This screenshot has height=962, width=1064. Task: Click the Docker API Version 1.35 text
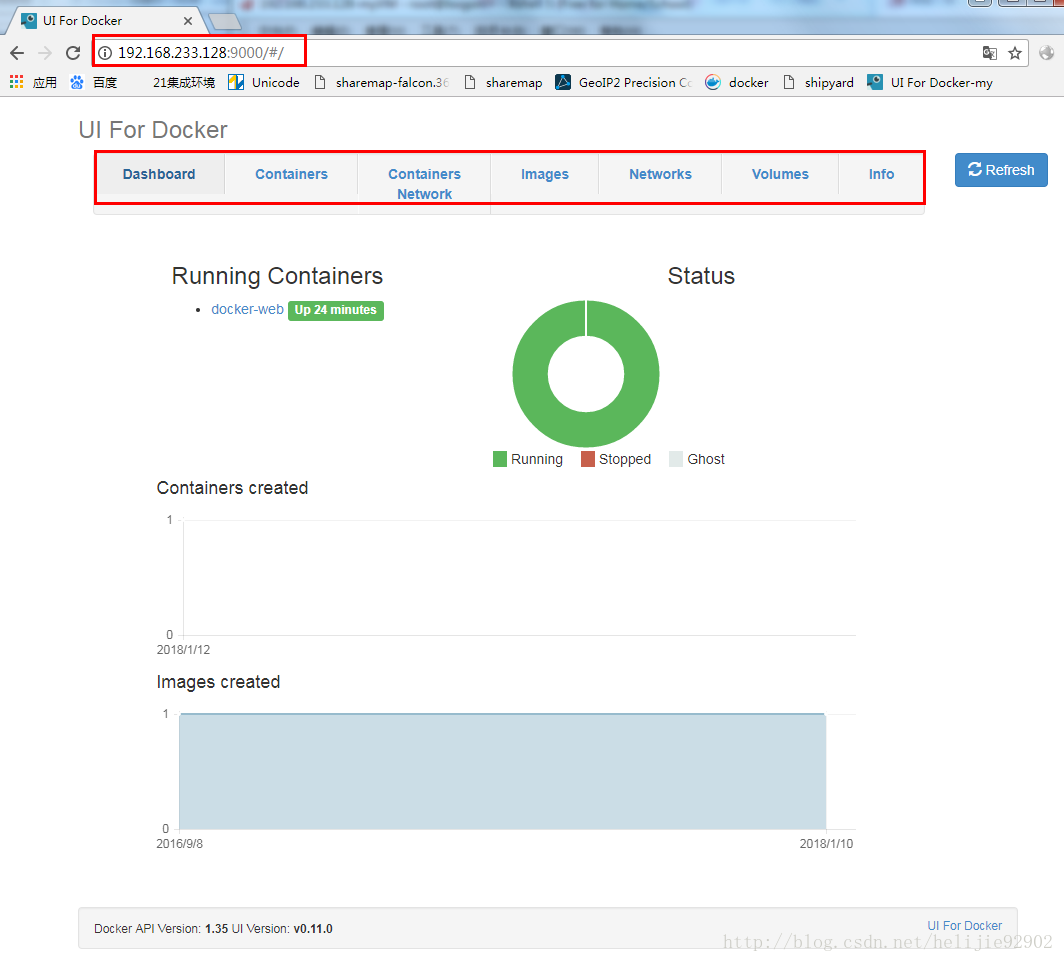click(x=161, y=929)
